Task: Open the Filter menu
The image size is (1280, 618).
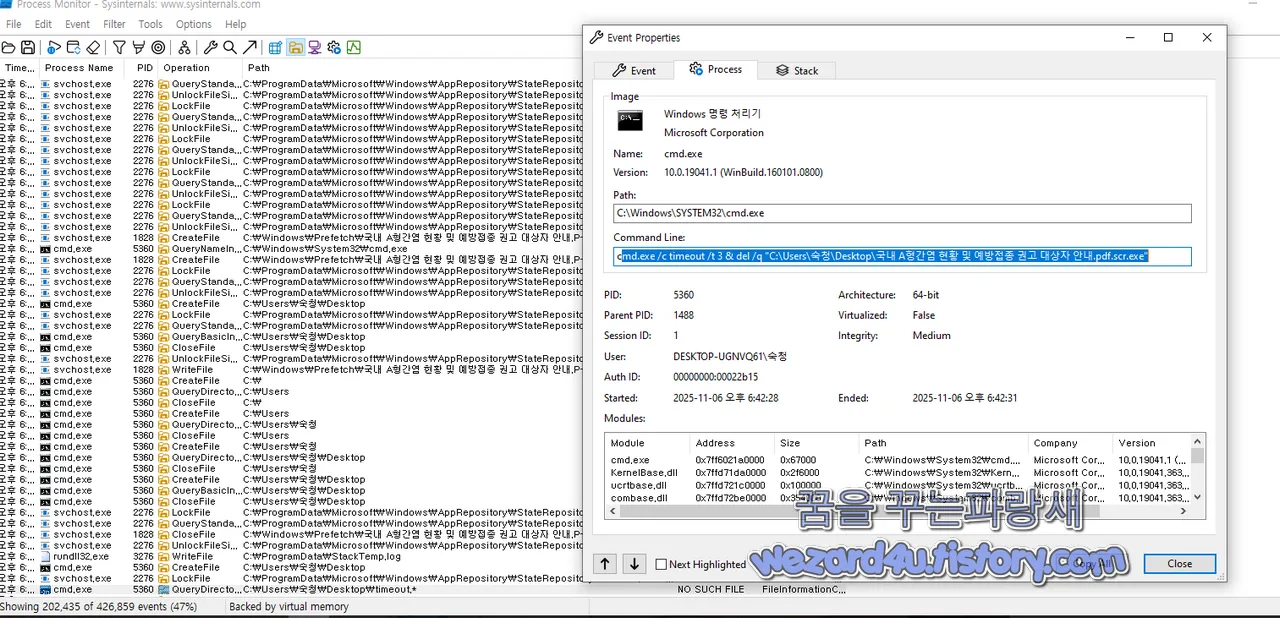Action: (115, 24)
